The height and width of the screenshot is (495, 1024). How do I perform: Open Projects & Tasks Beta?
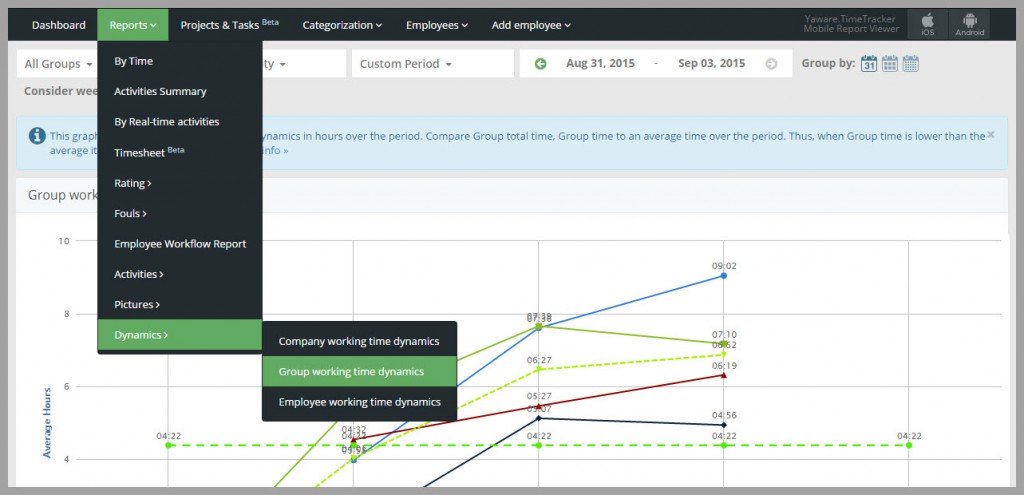(x=229, y=25)
